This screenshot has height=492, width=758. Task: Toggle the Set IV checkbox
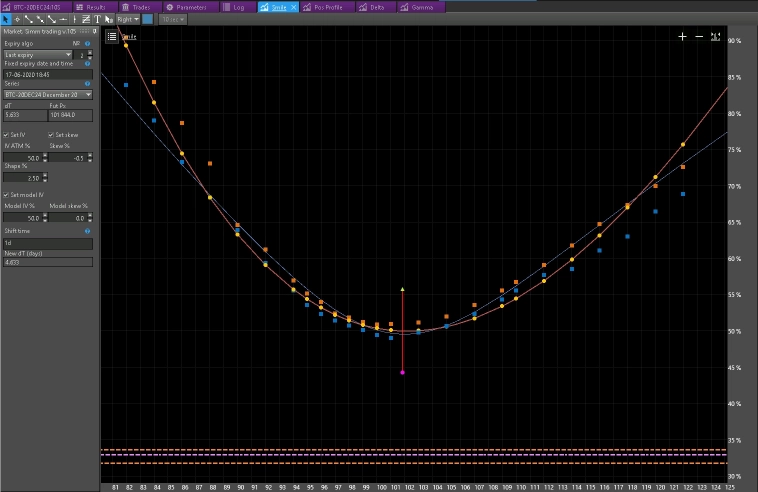pyautogui.click(x=7, y=135)
